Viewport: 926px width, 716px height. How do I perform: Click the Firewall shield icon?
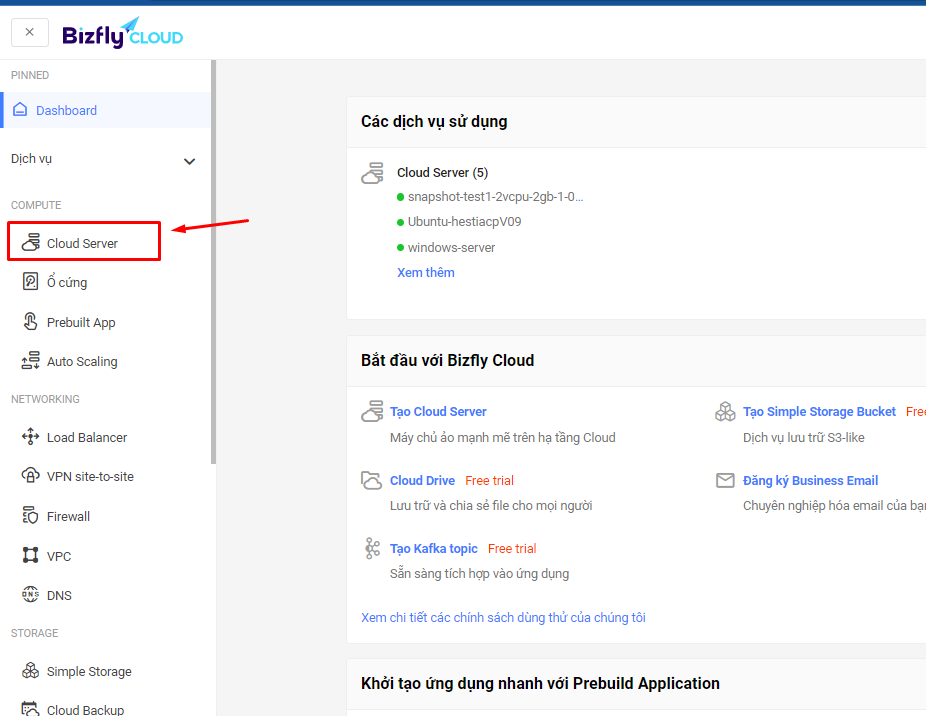(x=30, y=515)
